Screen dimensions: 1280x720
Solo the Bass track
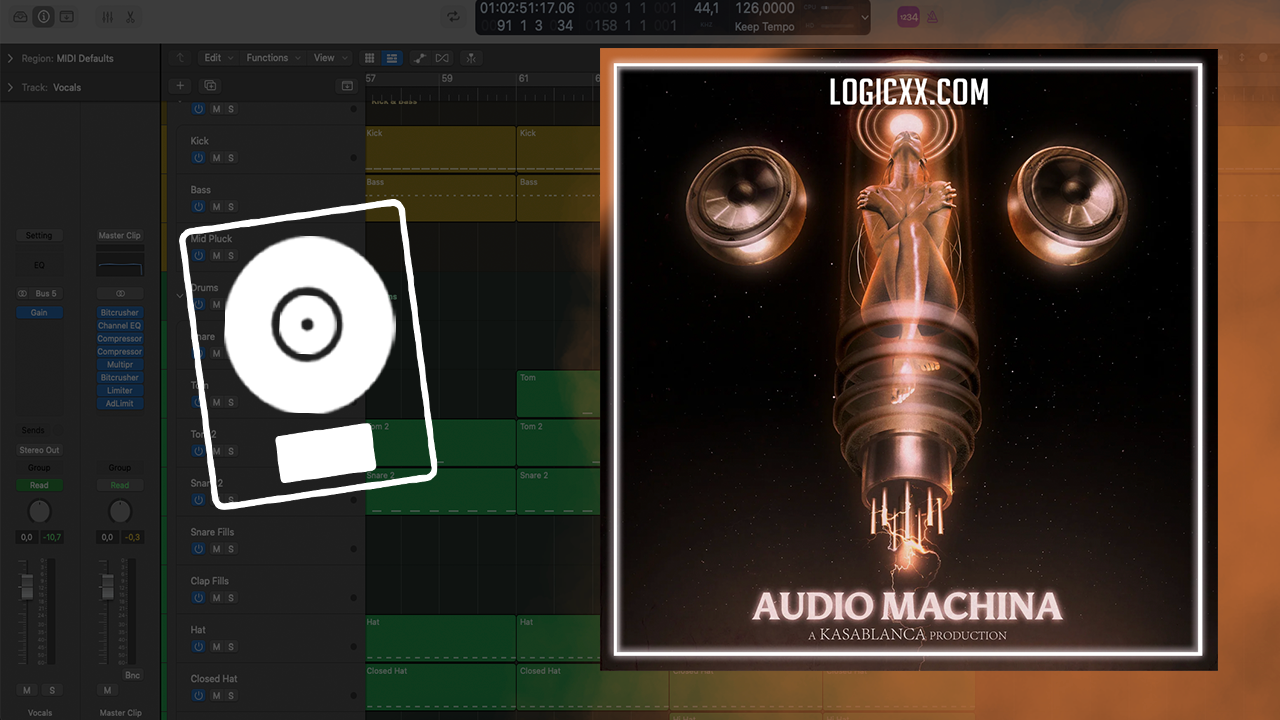click(x=231, y=207)
